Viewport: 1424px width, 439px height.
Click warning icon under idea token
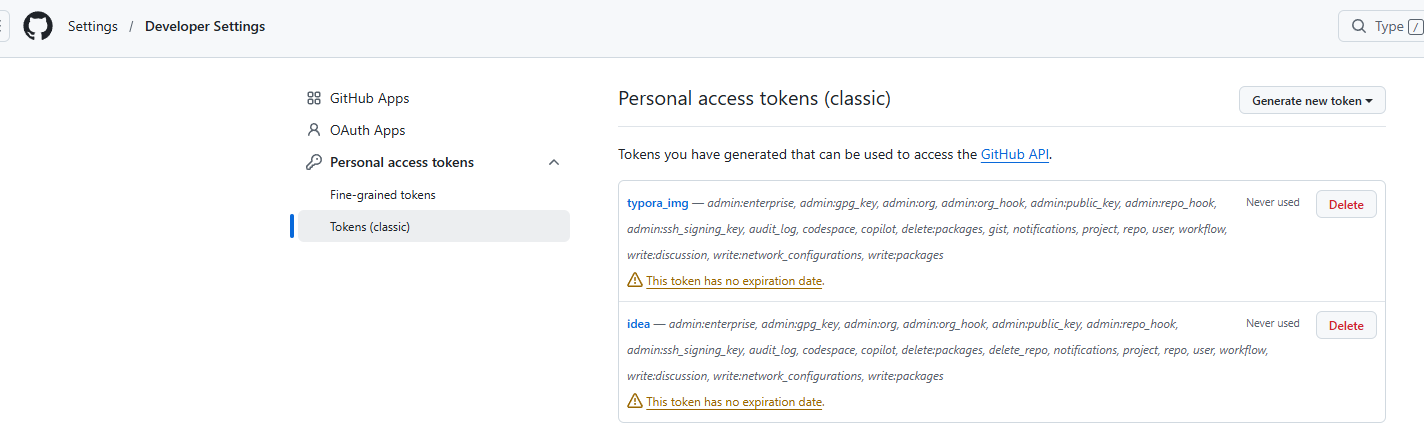pyautogui.click(x=635, y=402)
